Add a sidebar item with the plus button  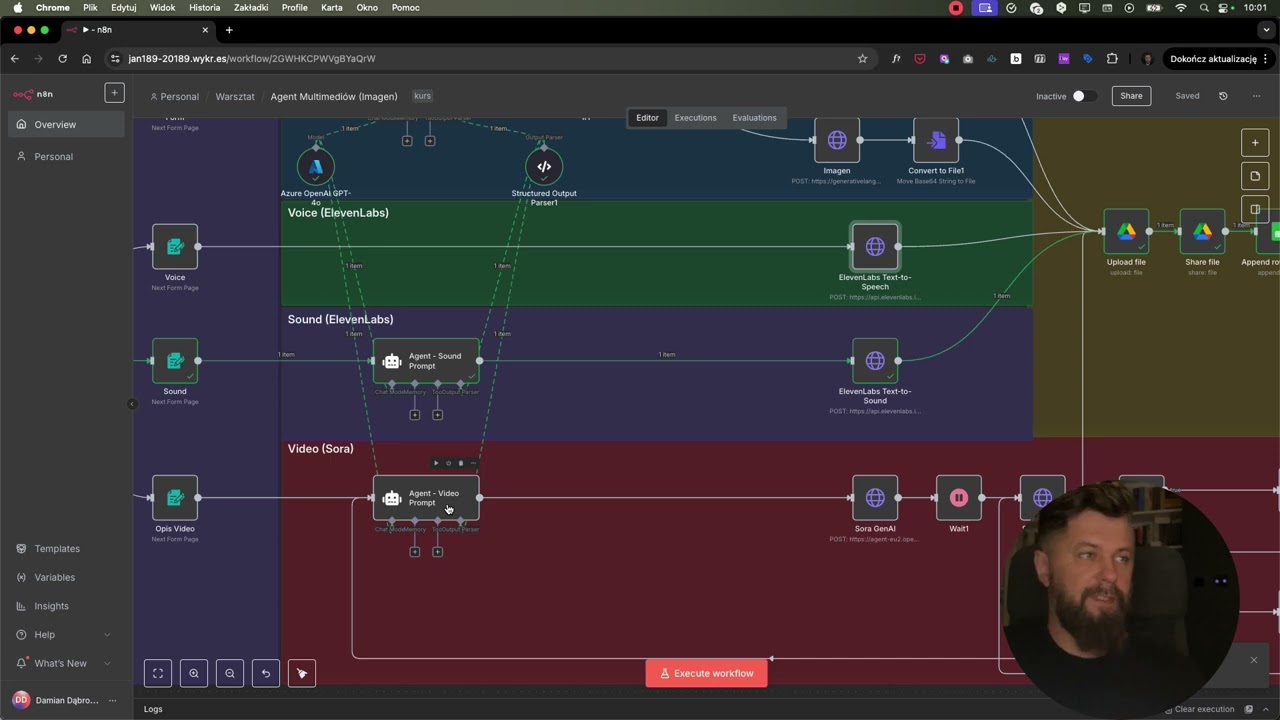(114, 93)
